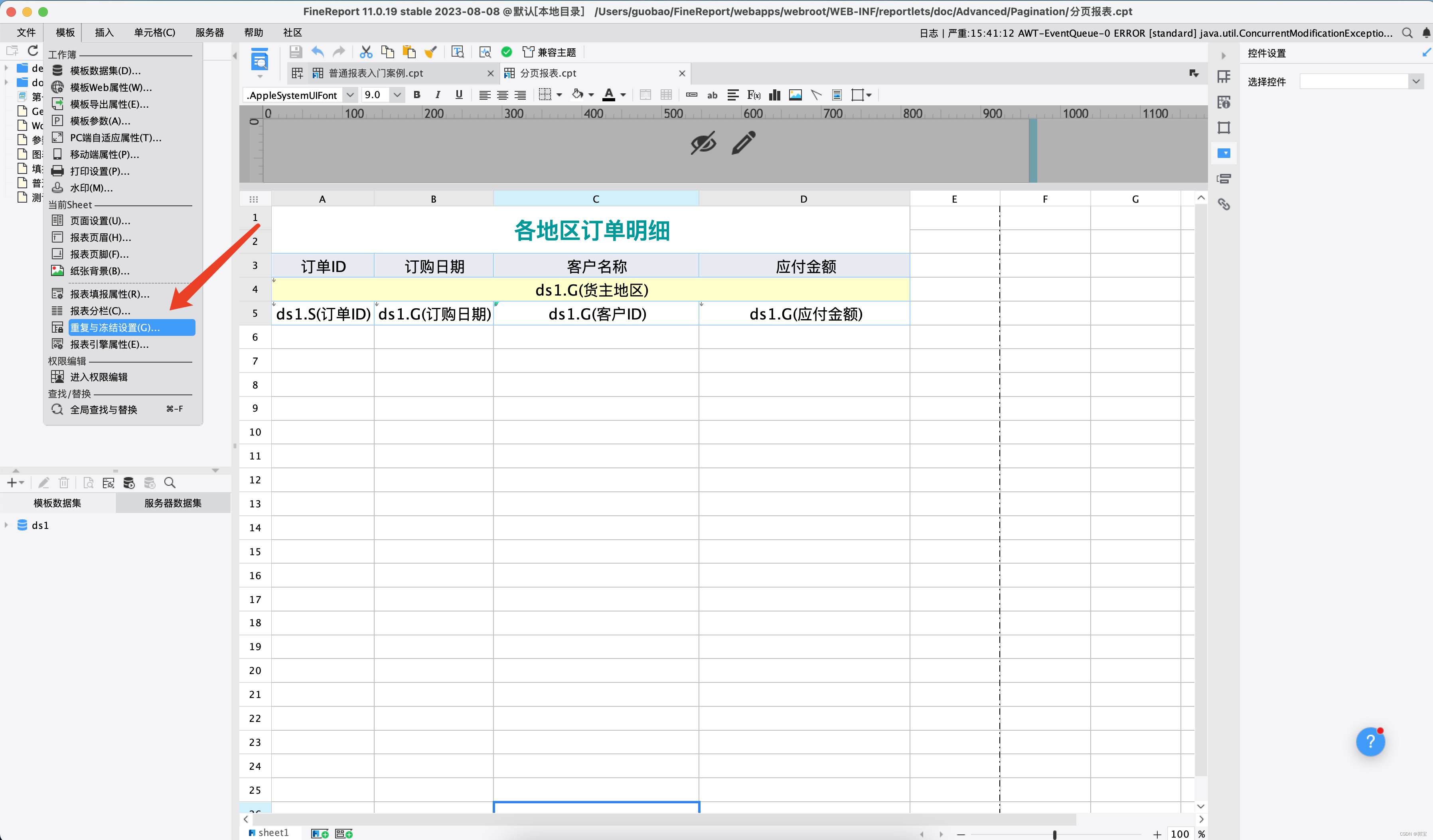This screenshot has height=840, width=1433.
Task: Expand the ds1 dataset tree node
Action: 6,525
